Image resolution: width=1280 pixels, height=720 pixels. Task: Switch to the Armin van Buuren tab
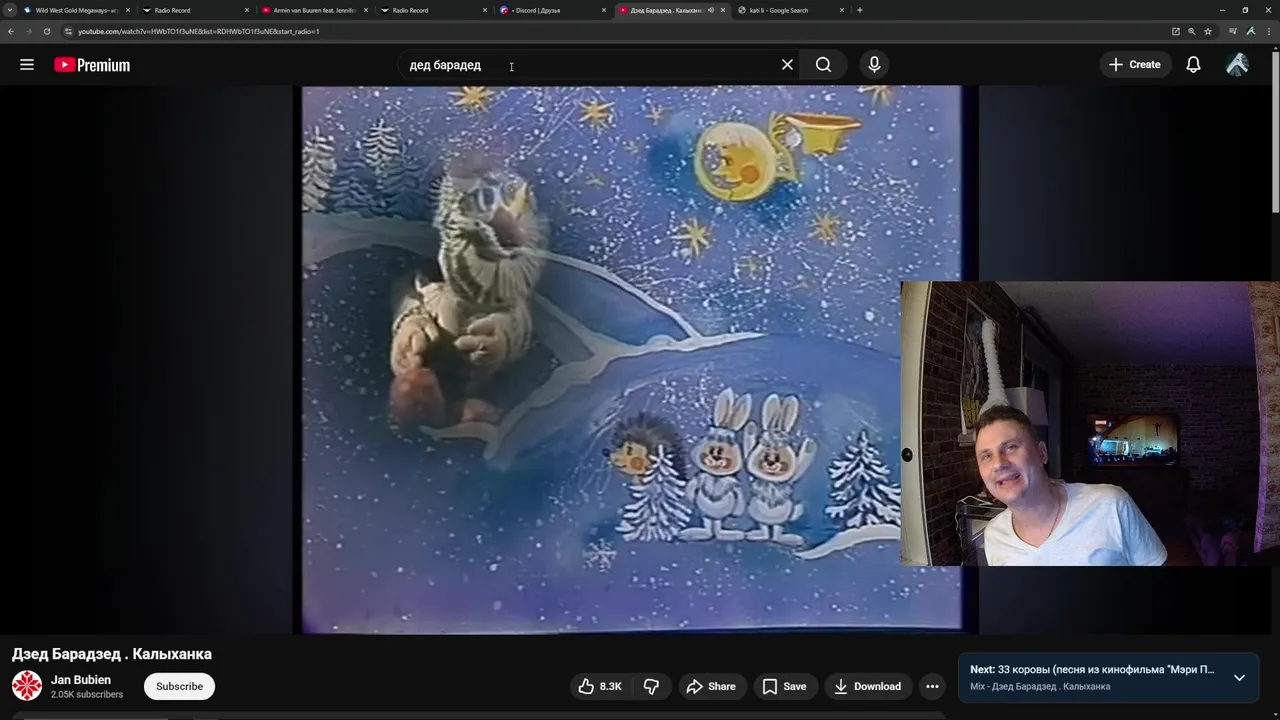[x=314, y=10]
